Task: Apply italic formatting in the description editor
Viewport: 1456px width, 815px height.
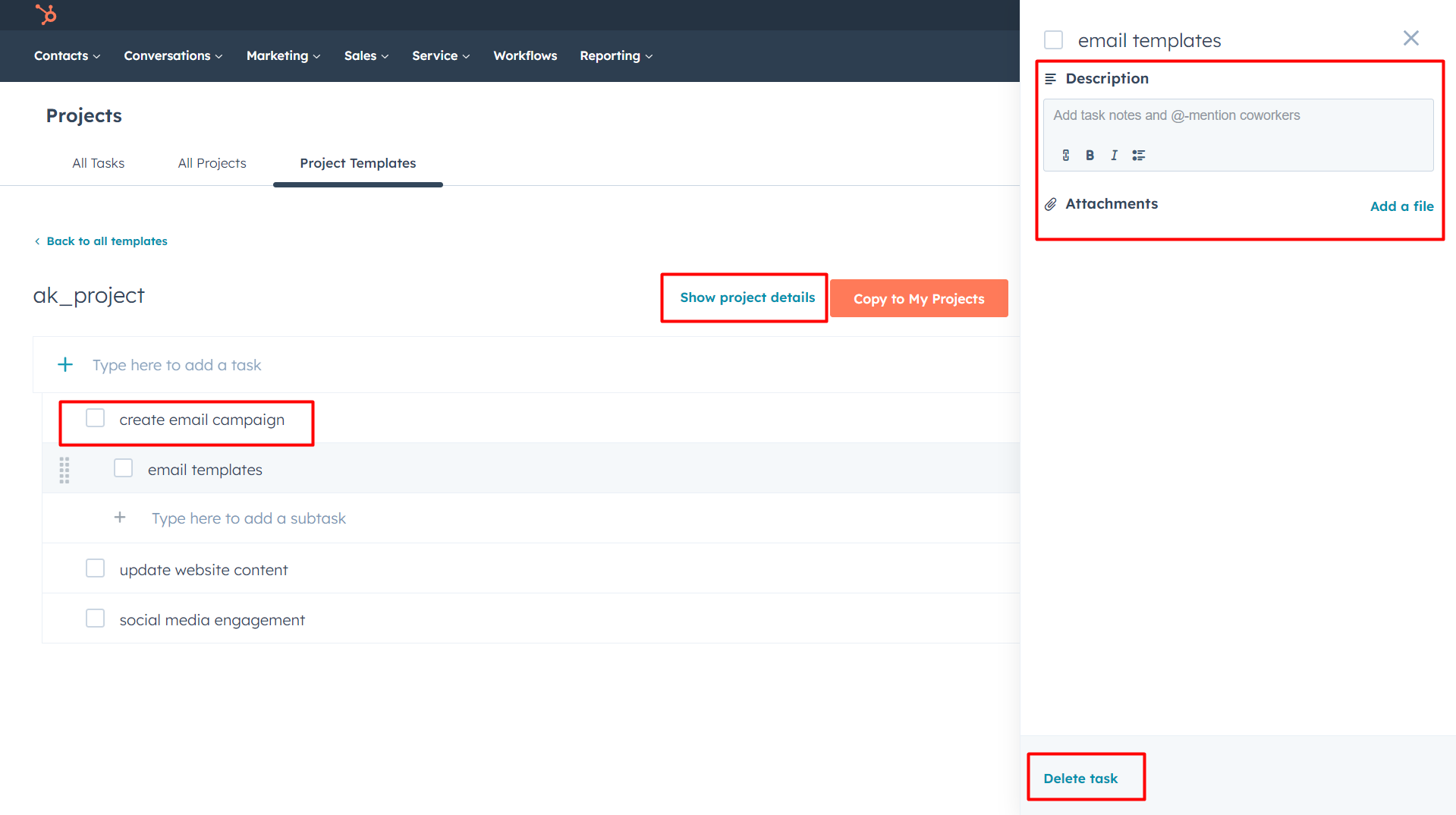Action: pyautogui.click(x=1114, y=155)
